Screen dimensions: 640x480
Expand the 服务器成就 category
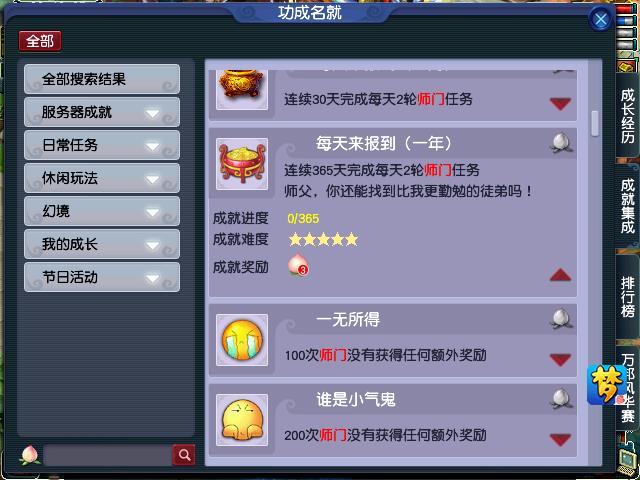point(102,112)
